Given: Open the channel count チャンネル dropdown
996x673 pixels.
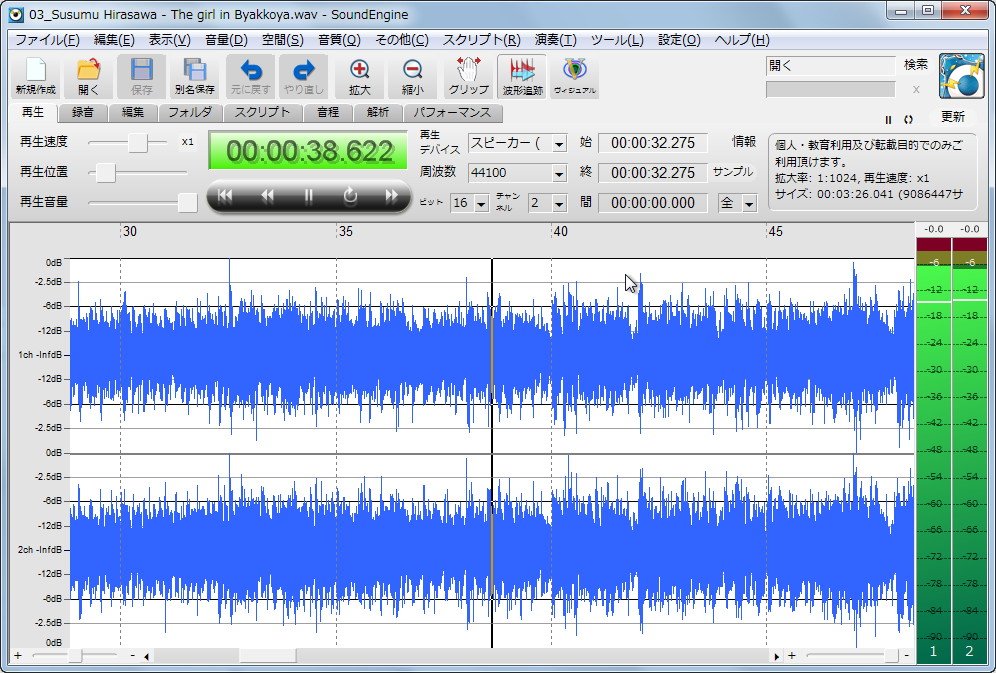Looking at the screenshot, I should (557, 202).
